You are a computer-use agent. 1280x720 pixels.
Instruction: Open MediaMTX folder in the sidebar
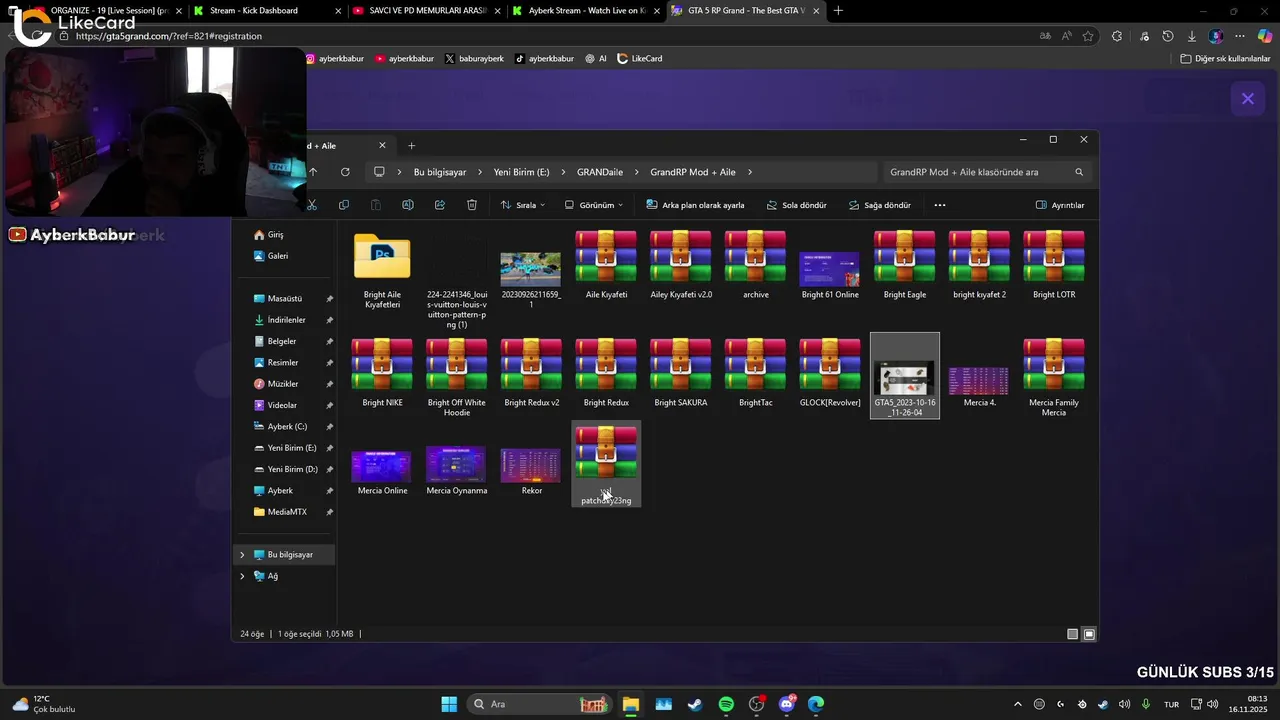tap(286, 512)
